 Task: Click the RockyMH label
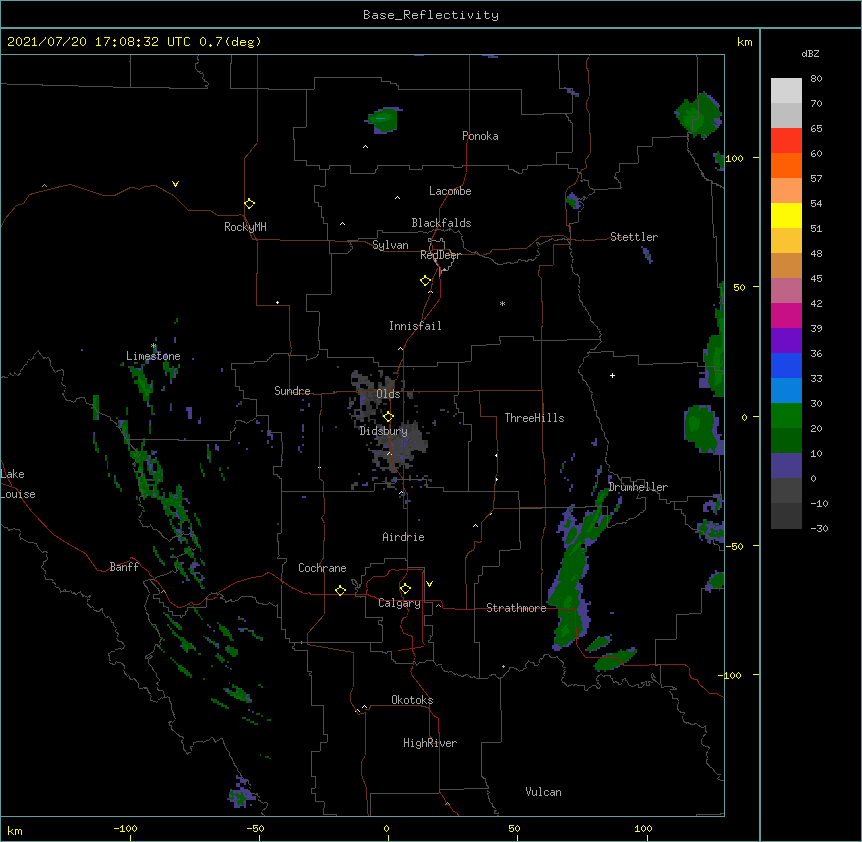click(245, 227)
